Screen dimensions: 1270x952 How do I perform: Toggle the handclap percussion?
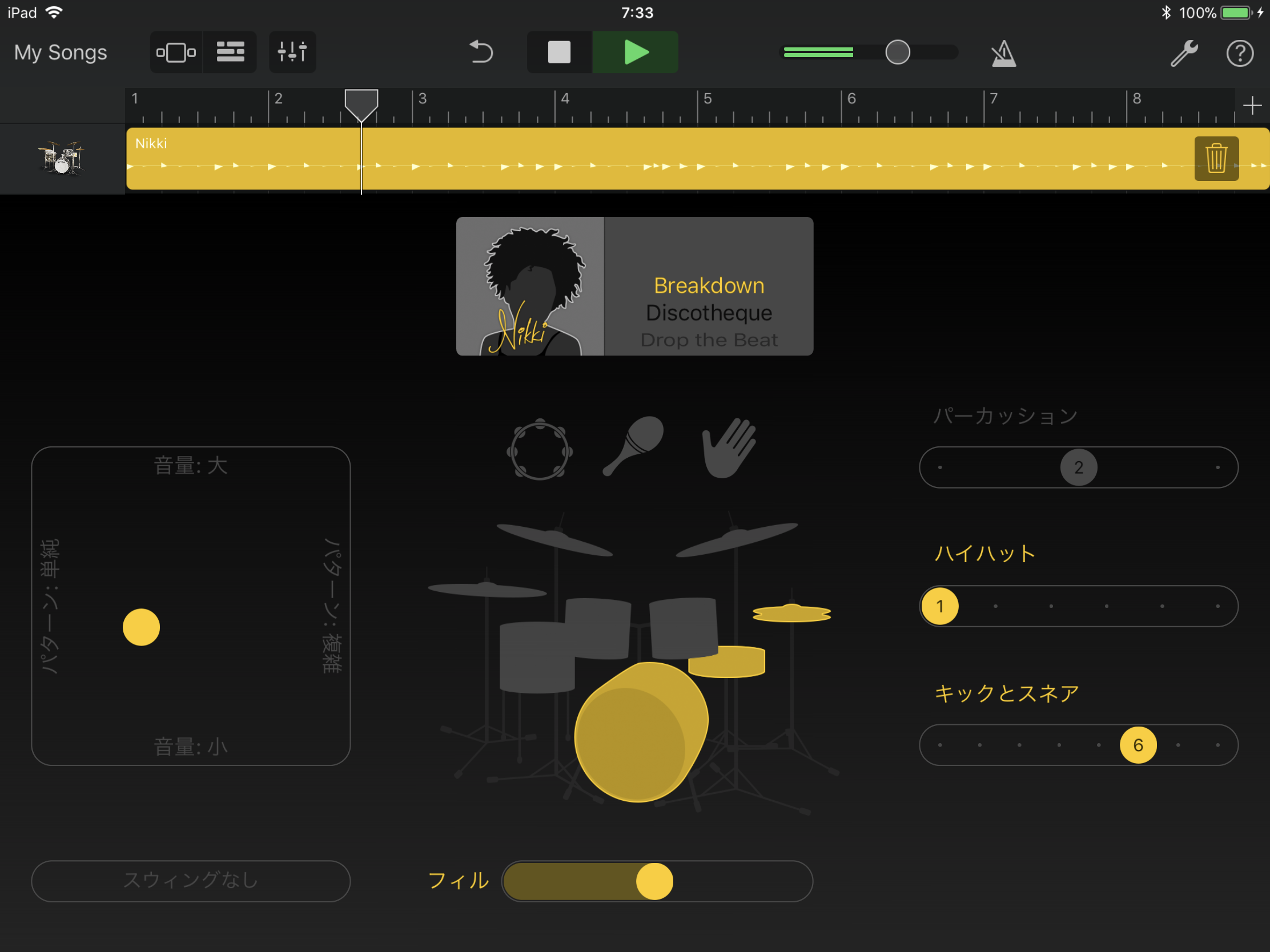729,447
